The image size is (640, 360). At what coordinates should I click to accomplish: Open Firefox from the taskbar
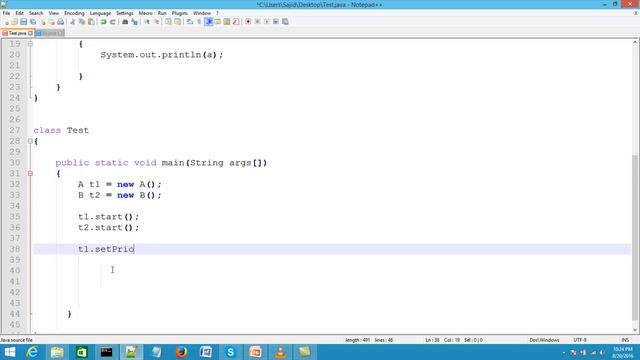(181, 352)
